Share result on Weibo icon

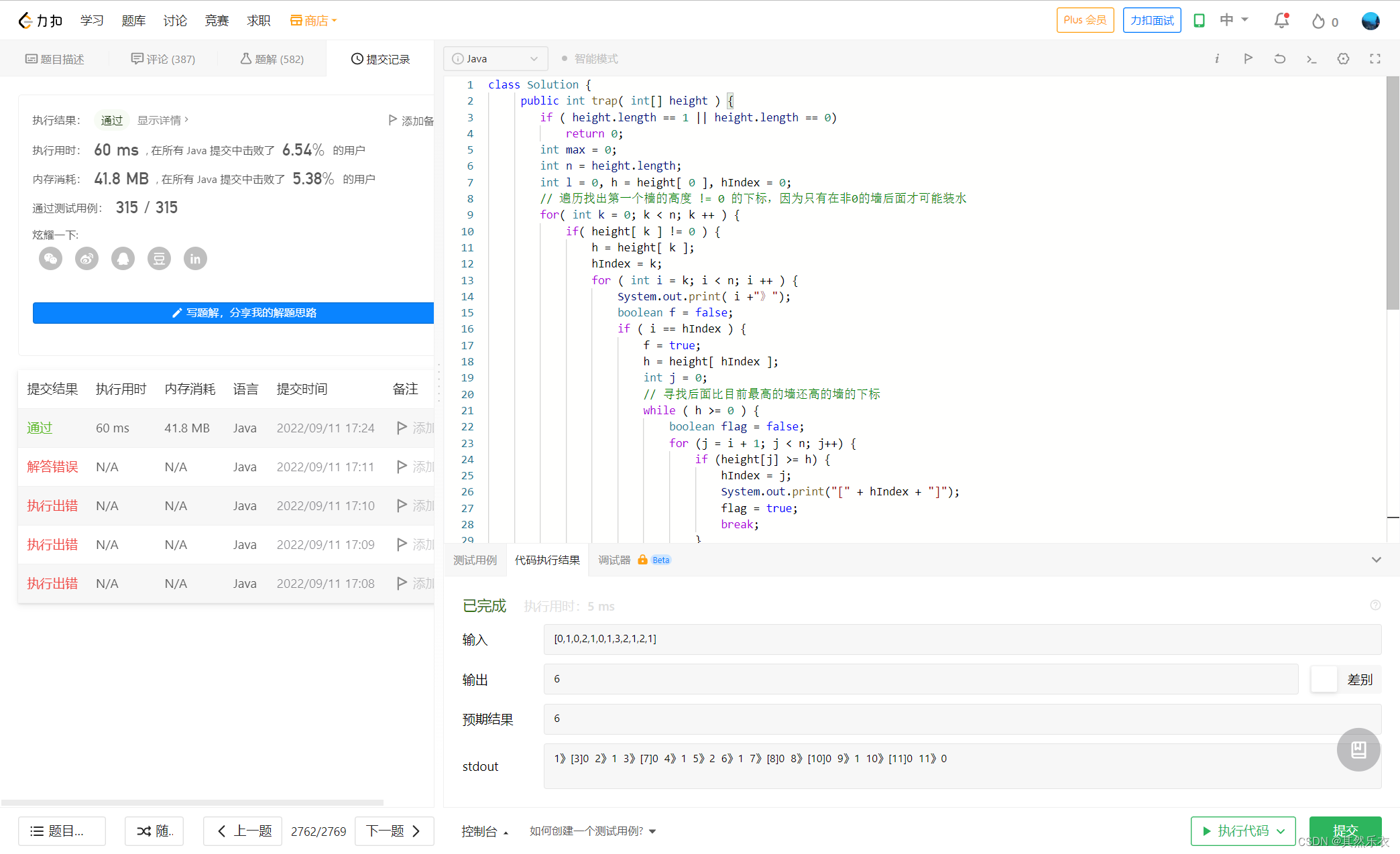coord(86,259)
